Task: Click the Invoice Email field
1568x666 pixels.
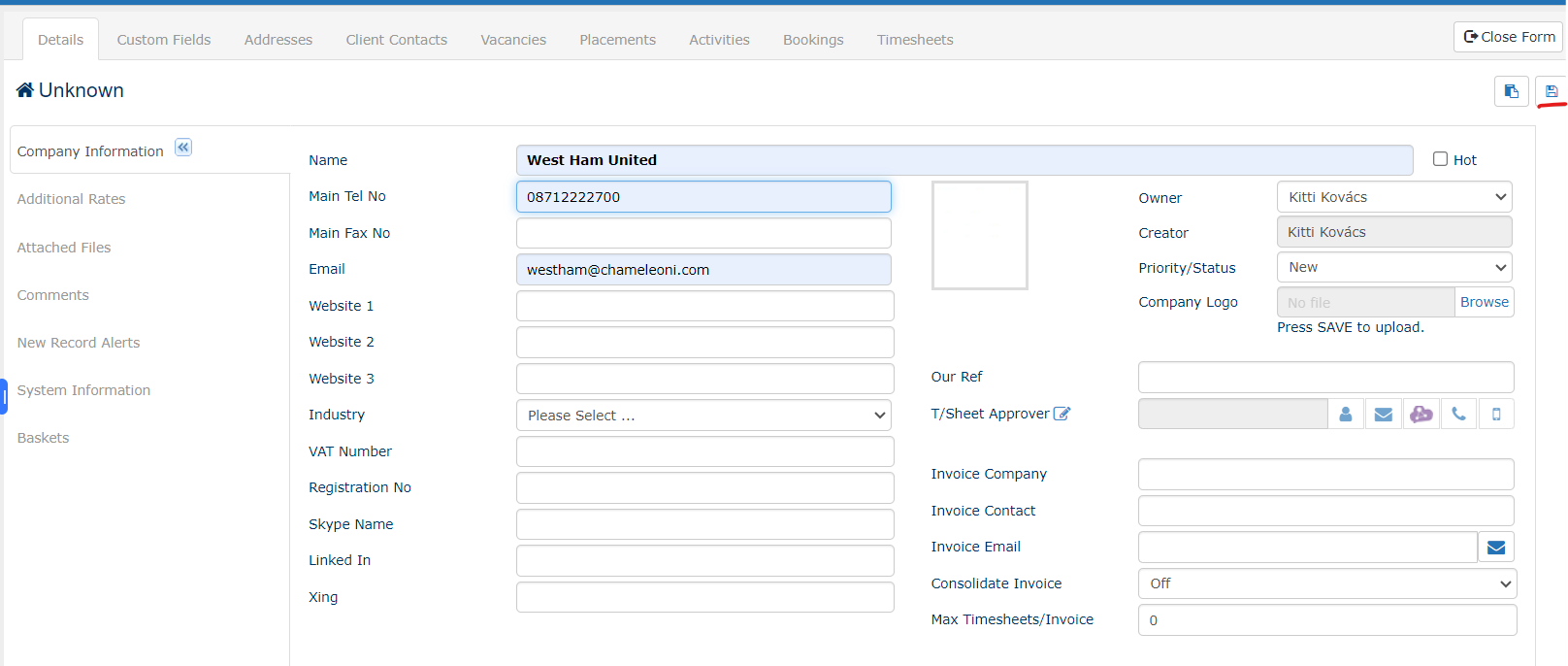Action: point(1308,548)
